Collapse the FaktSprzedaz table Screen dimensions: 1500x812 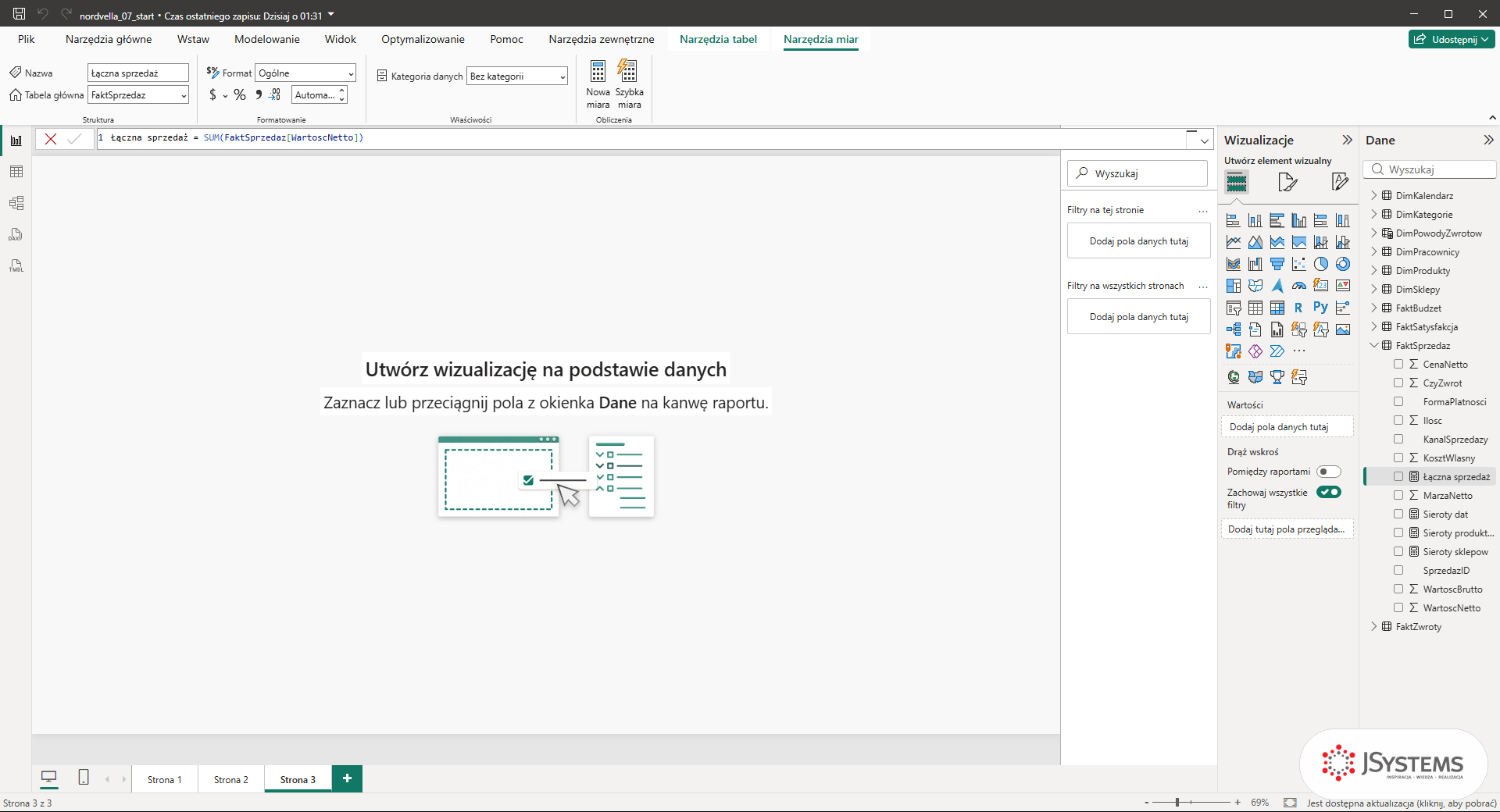(1374, 345)
